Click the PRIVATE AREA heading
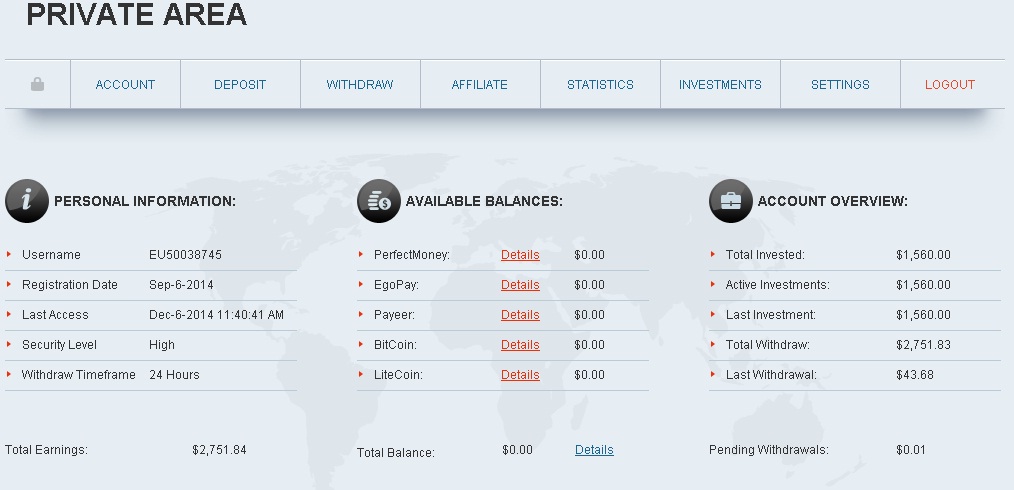Screen dimensions: 1014x490 point(136,14)
